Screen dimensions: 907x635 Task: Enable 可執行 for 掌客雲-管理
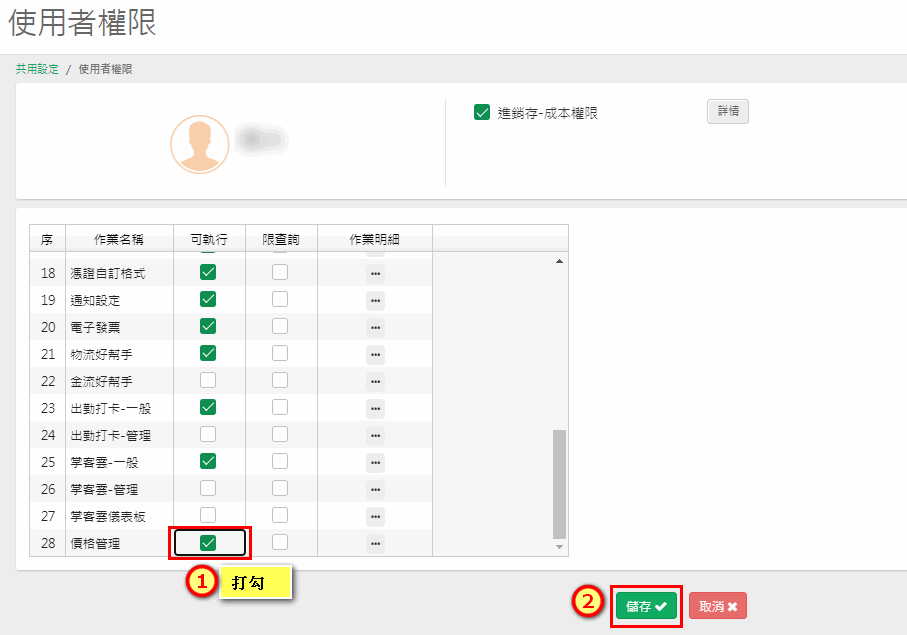tap(208, 488)
